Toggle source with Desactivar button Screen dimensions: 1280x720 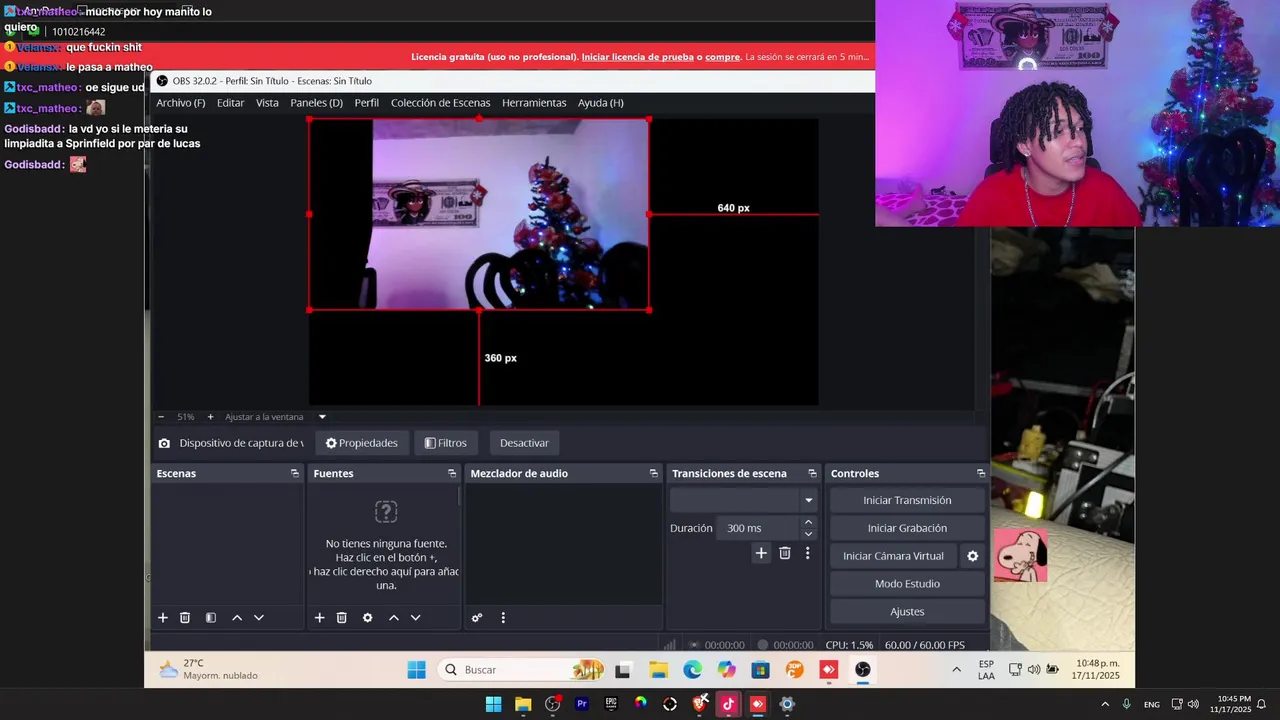(524, 443)
